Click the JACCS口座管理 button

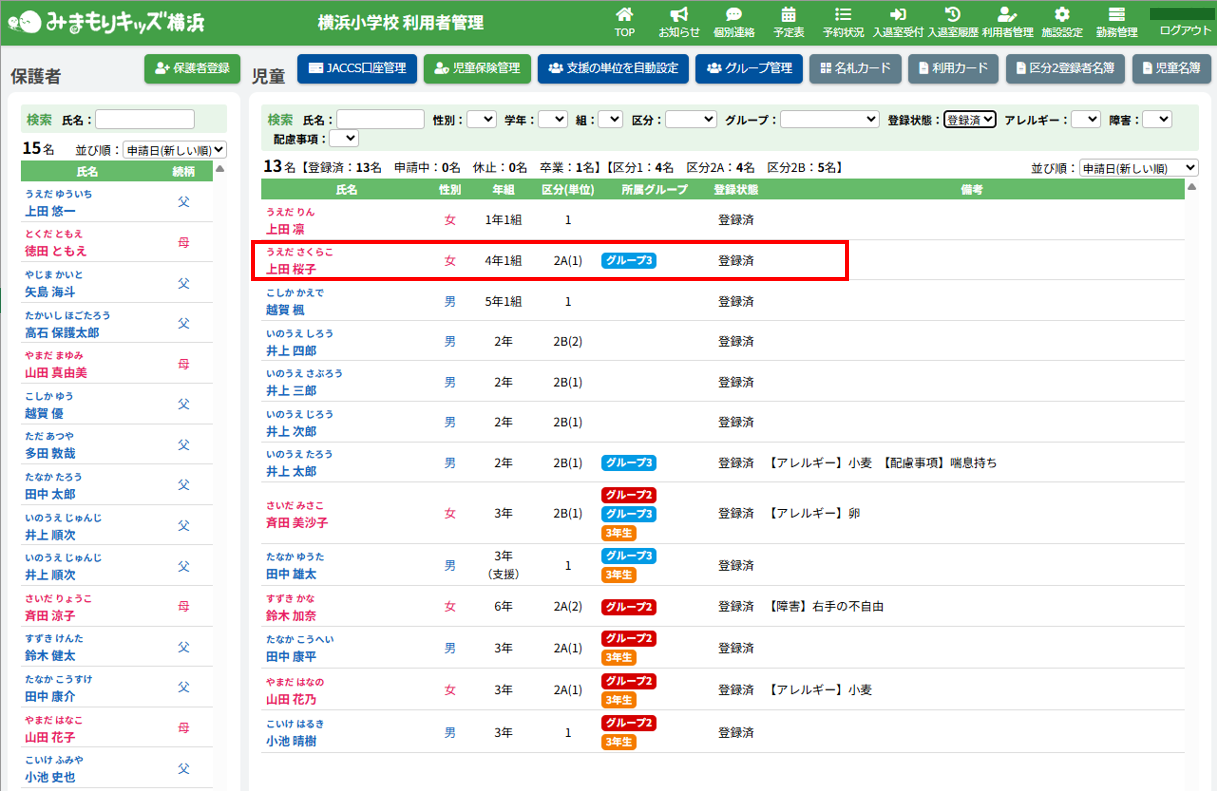[357, 68]
